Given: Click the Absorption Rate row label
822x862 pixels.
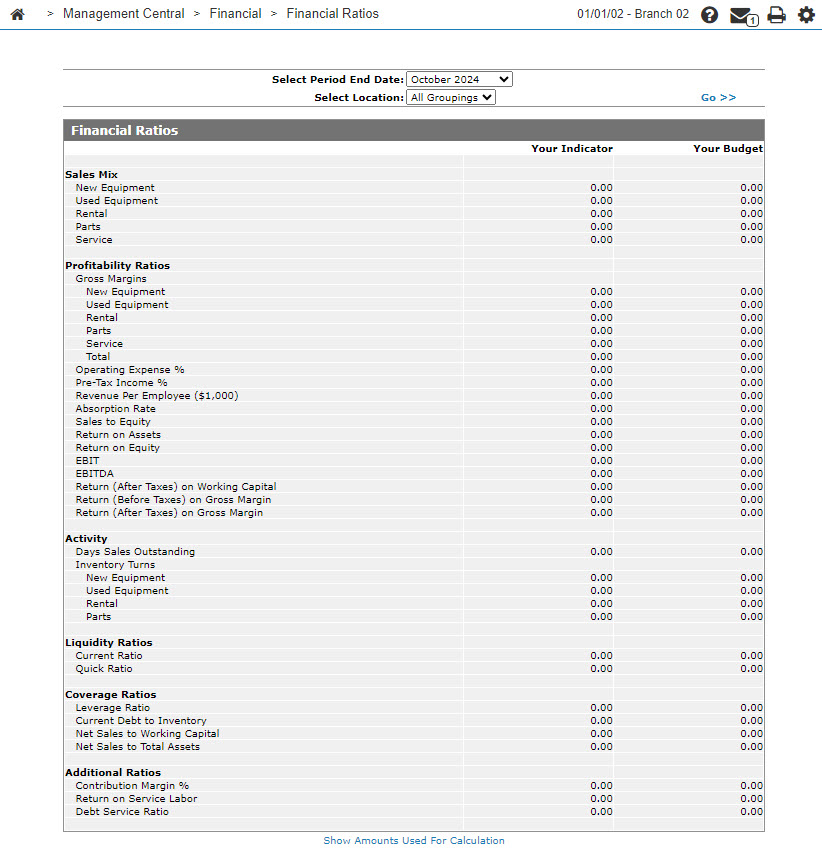Looking at the screenshot, I should 115,408.
